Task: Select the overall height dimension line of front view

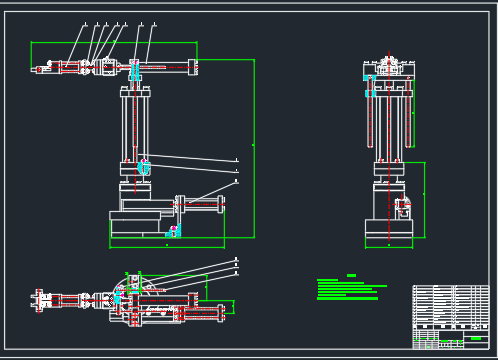Action: tap(254, 148)
